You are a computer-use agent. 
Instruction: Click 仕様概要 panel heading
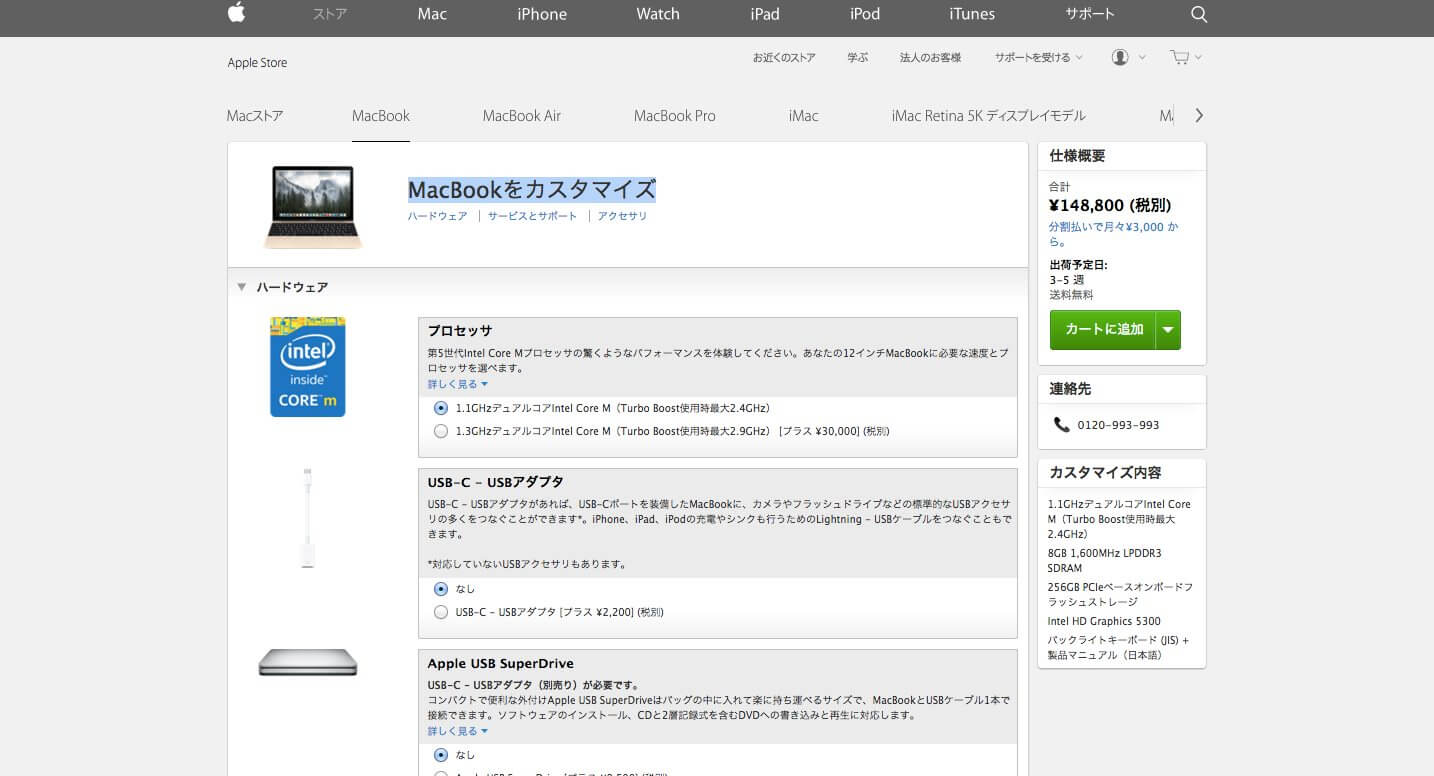tap(1077, 156)
